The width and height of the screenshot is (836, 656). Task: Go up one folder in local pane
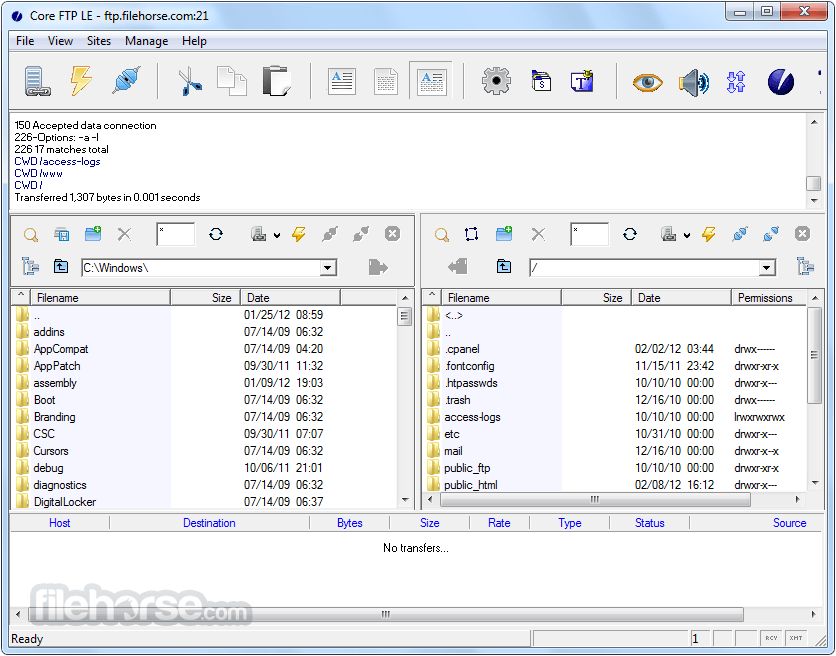coord(61,266)
